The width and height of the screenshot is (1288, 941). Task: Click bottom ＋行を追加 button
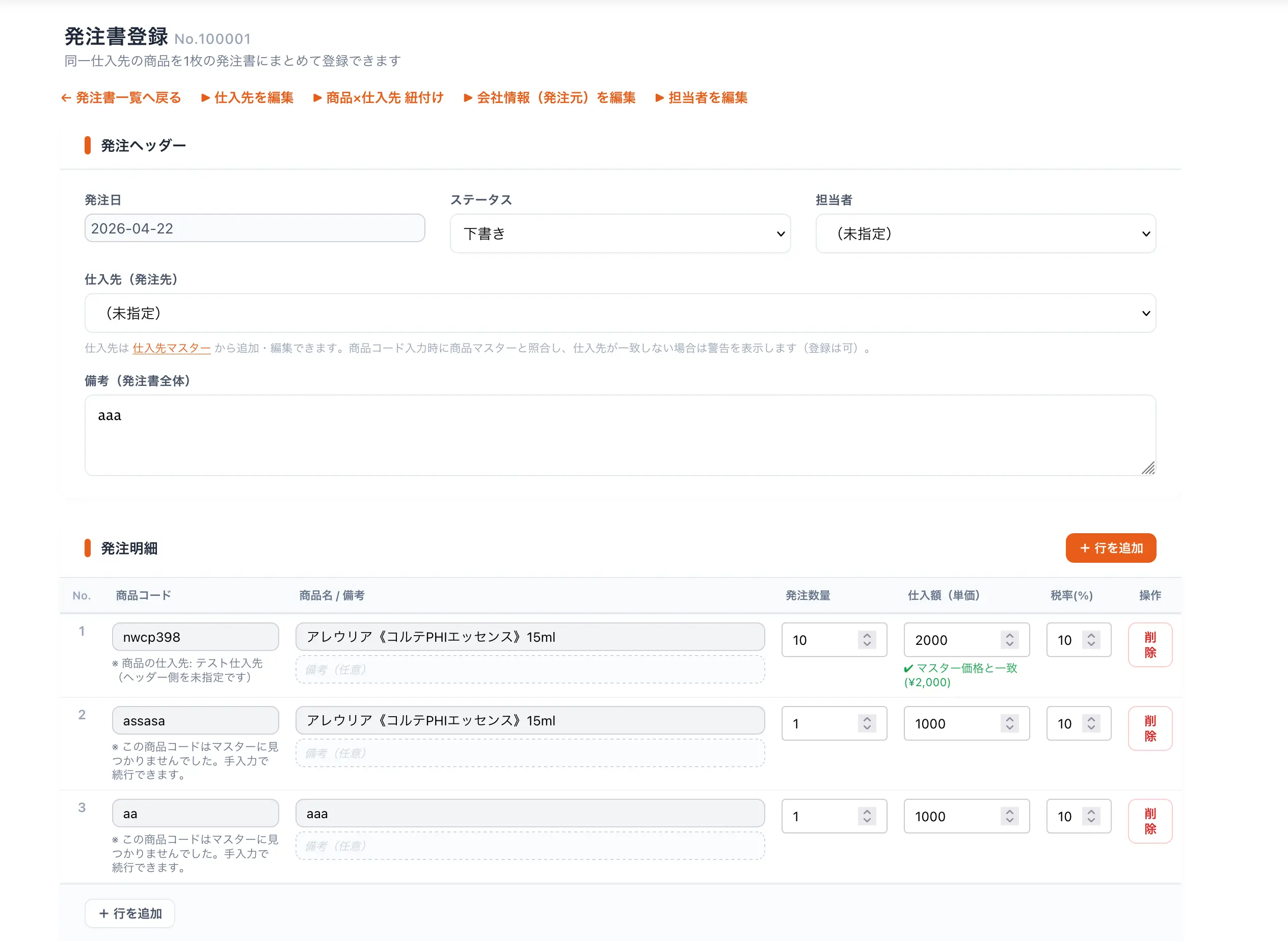130,913
